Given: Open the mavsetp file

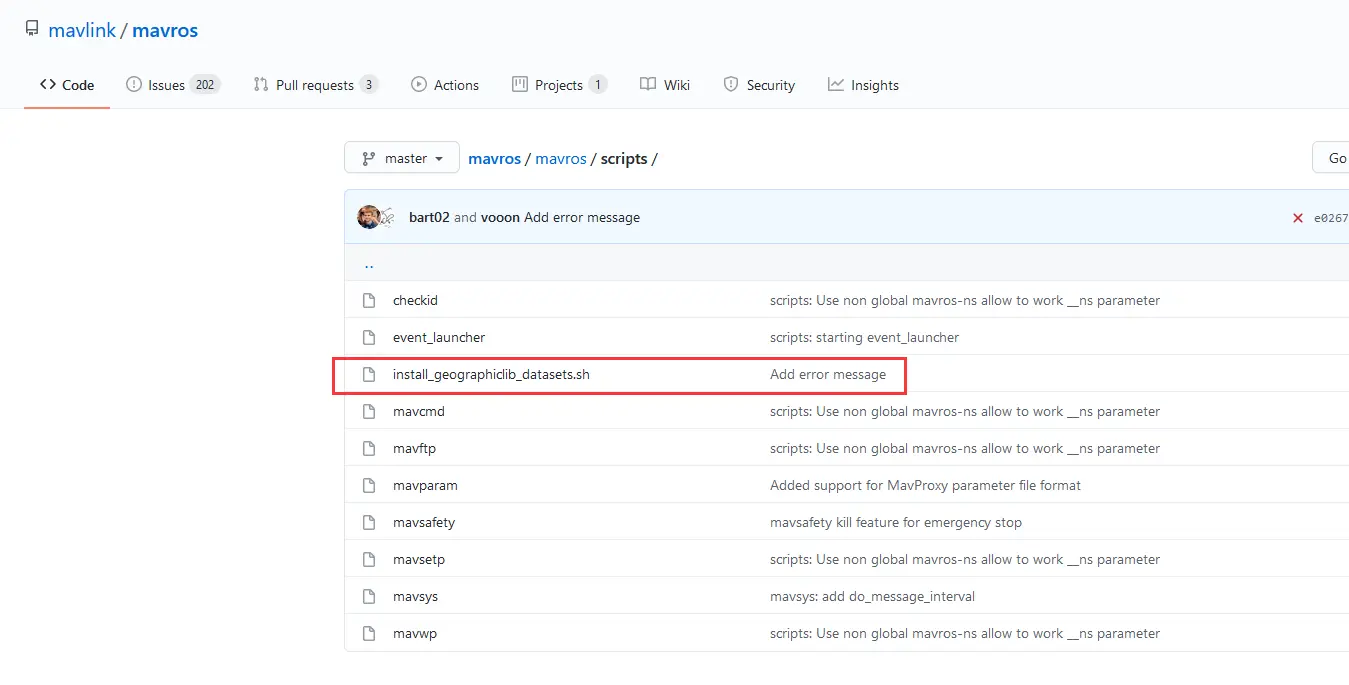Looking at the screenshot, I should [419, 559].
